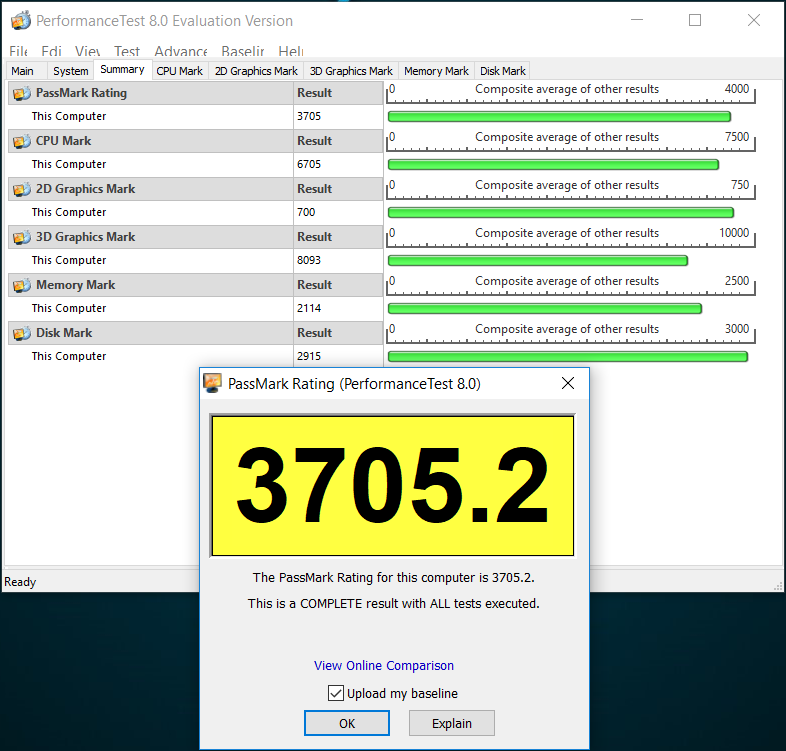Click the PassMark Rating header label
The width and height of the screenshot is (786, 751).
point(81,93)
